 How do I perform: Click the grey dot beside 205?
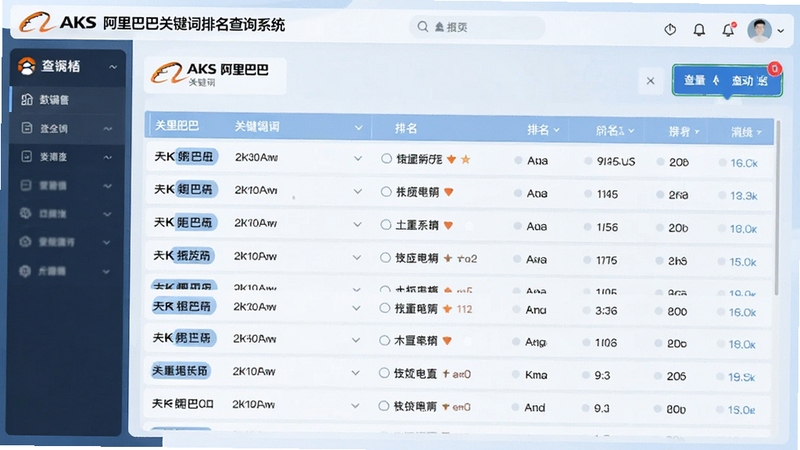click(658, 376)
